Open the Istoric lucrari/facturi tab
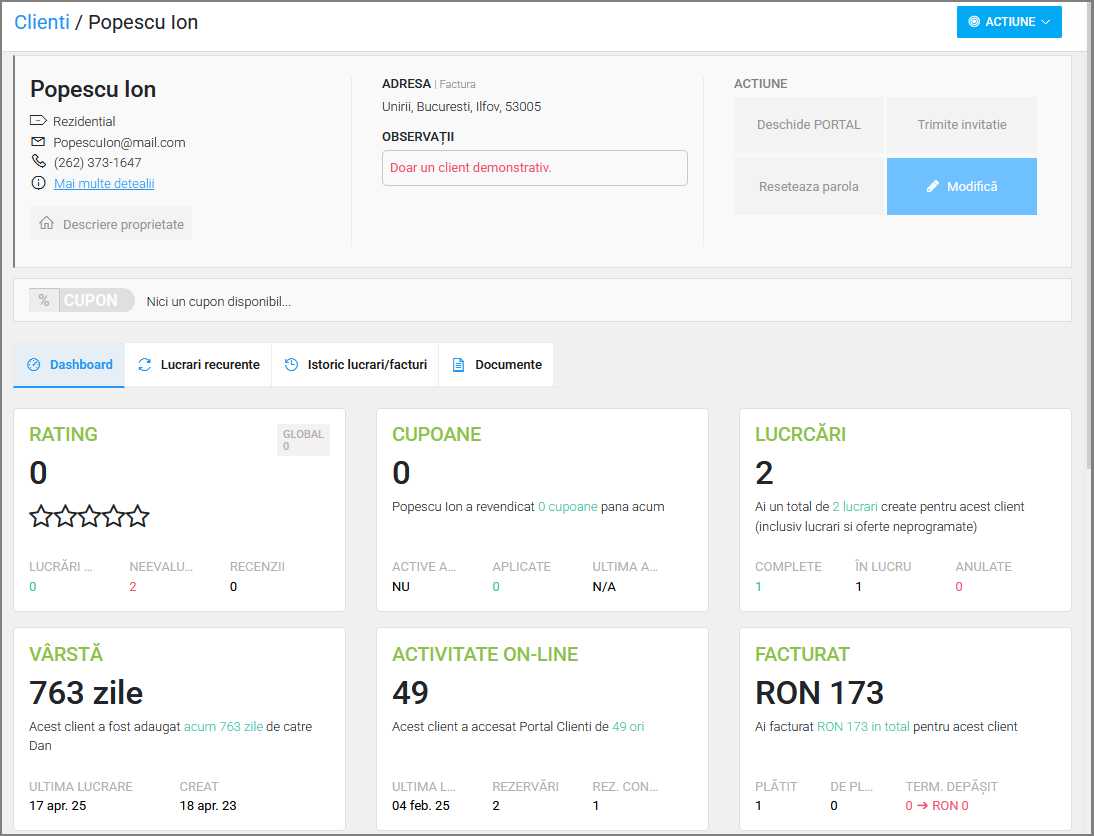 pos(355,365)
